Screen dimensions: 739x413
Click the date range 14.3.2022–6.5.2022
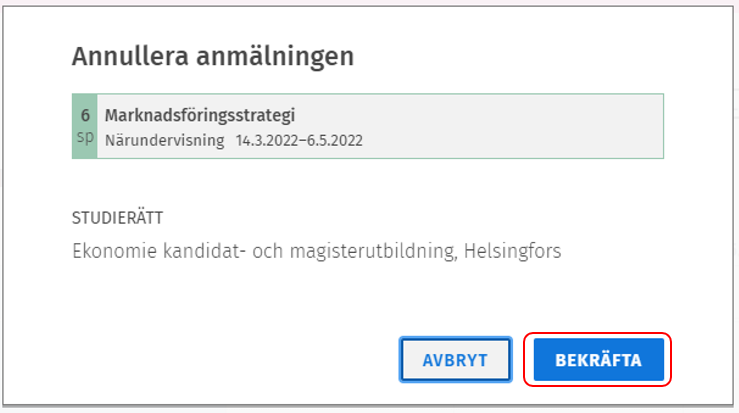click(x=299, y=140)
